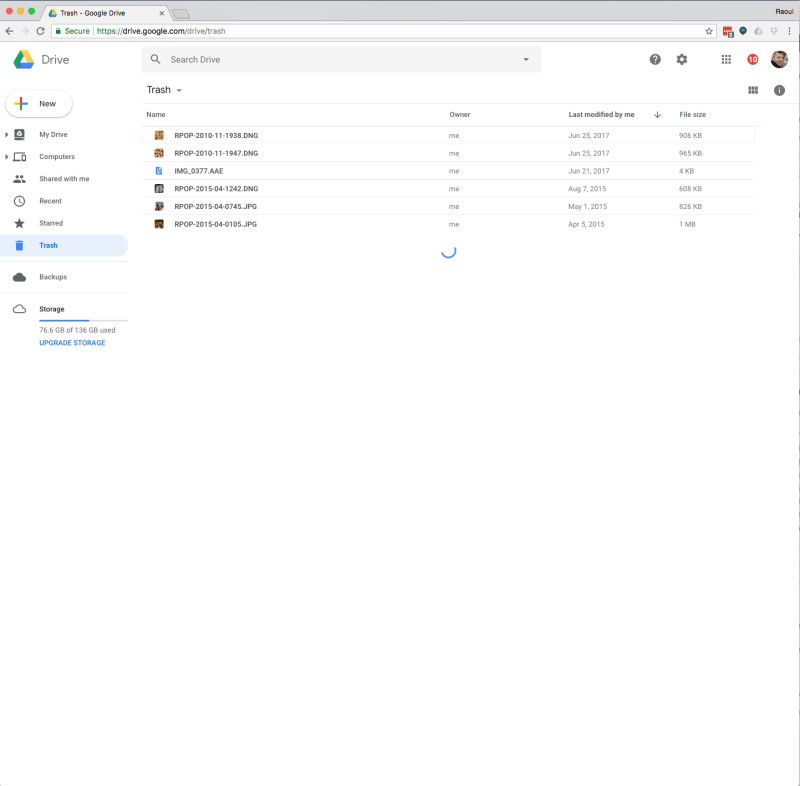Bookmark this page with the star icon

click(x=709, y=31)
